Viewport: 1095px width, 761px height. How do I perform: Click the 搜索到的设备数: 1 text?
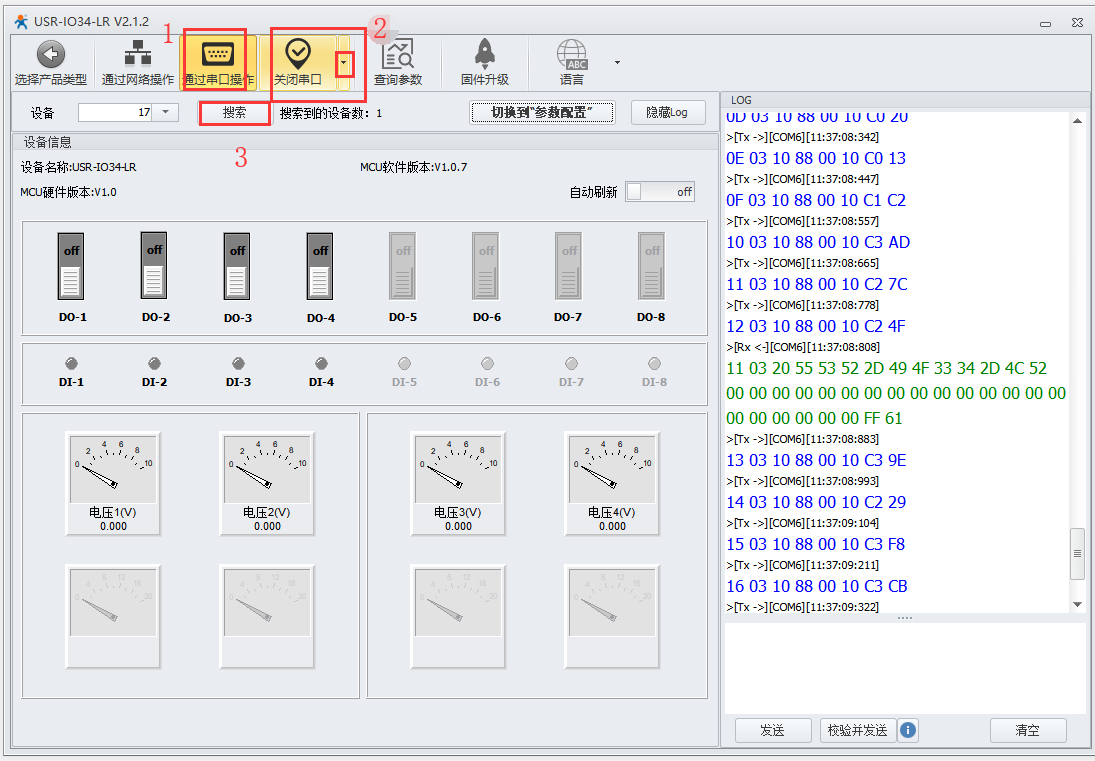pos(331,113)
